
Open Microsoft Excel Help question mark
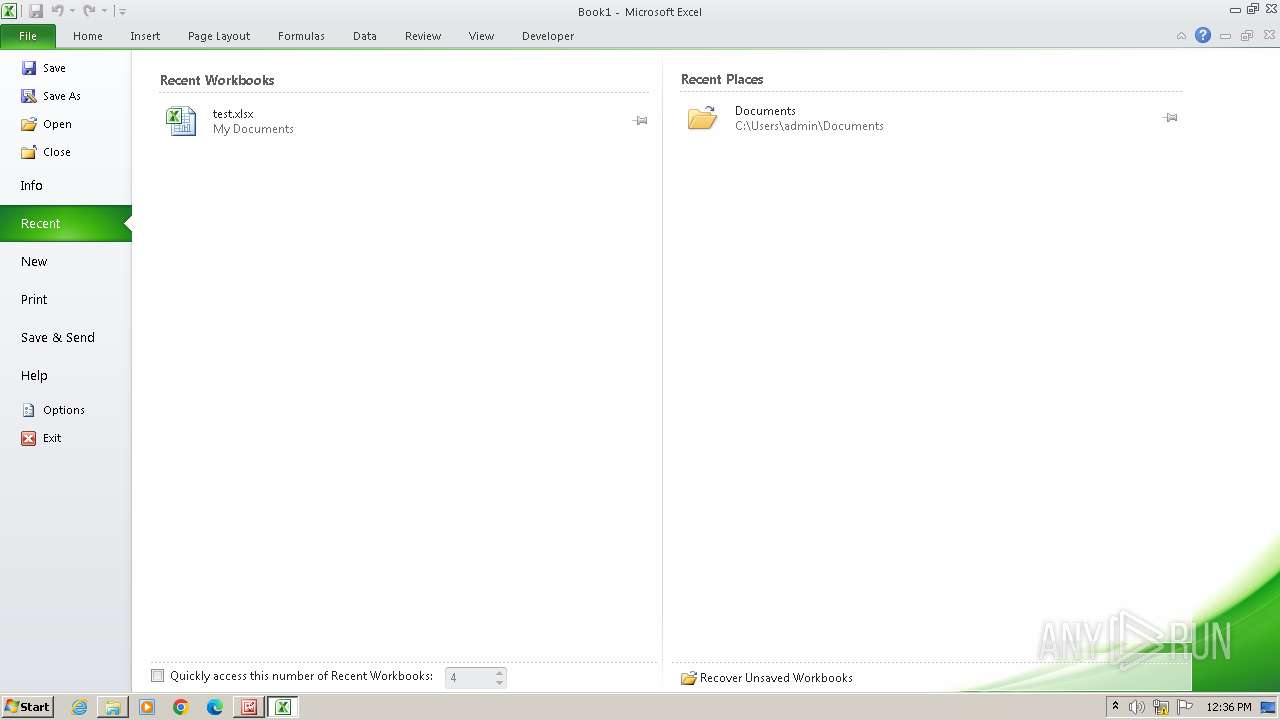tap(1203, 36)
